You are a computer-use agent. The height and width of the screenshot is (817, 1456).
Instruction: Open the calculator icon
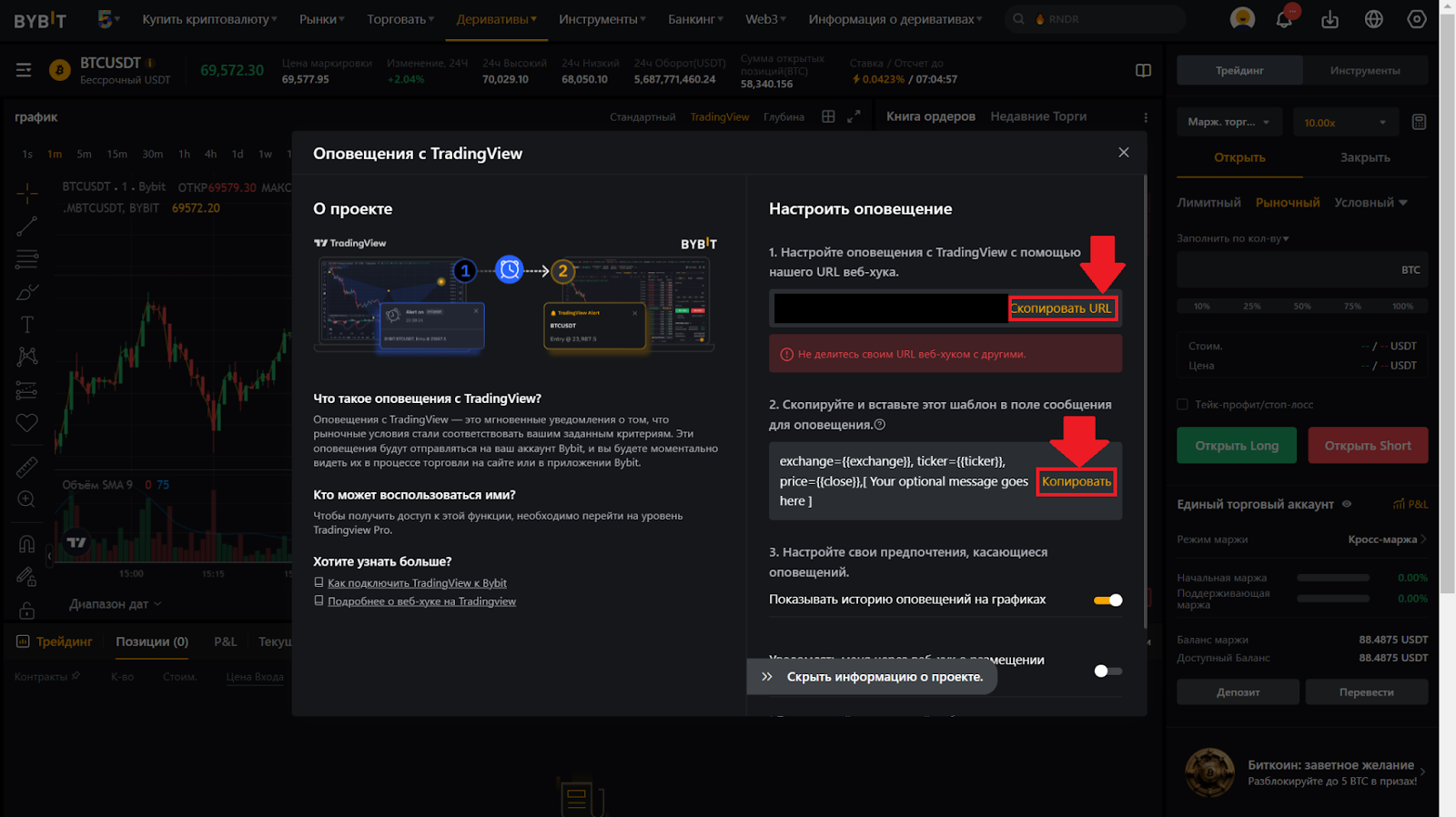point(1419,122)
